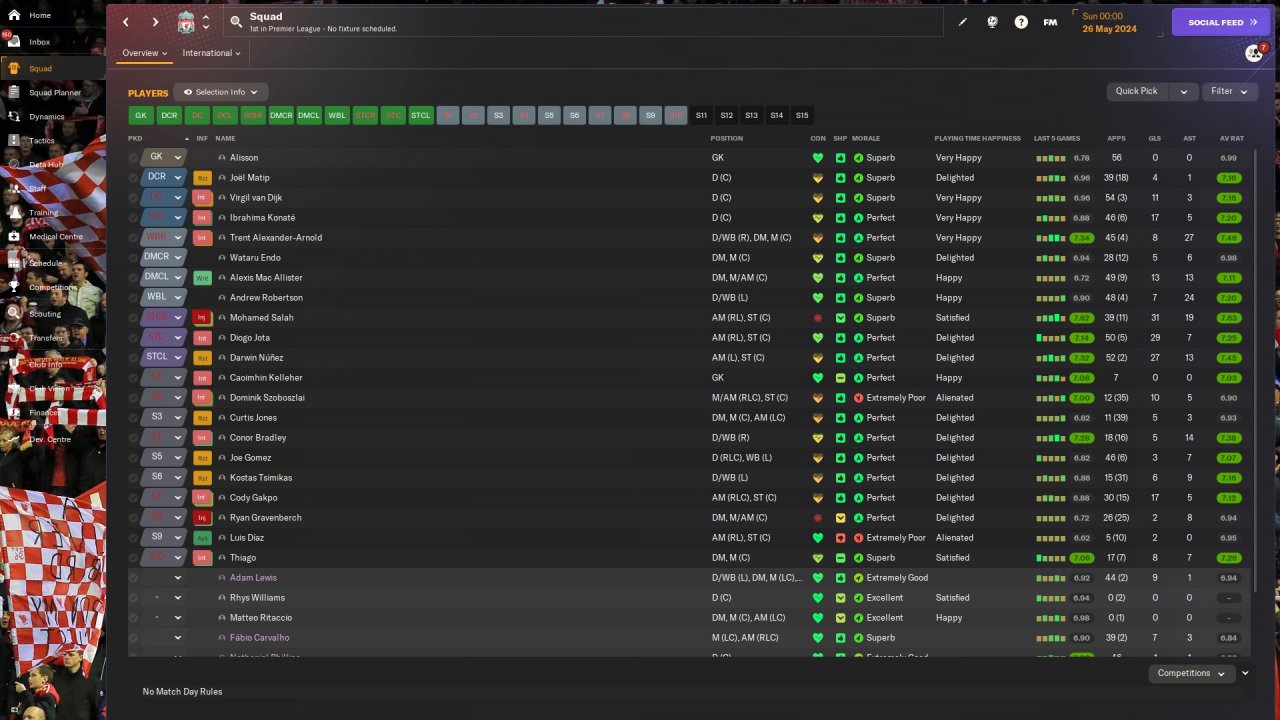This screenshot has width=1280, height=720.
Task: Open Alisson's GK position dropdown
Action: click(x=164, y=158)
